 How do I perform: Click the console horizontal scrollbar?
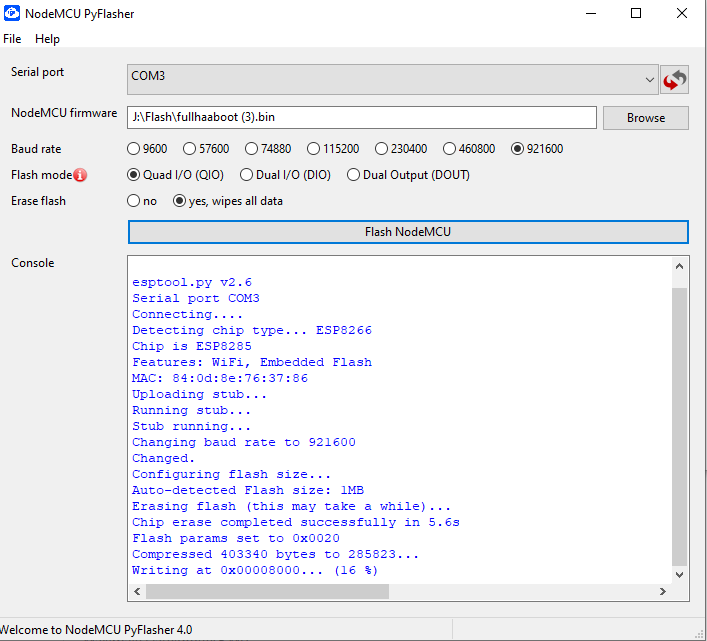(x=267, y=592)
